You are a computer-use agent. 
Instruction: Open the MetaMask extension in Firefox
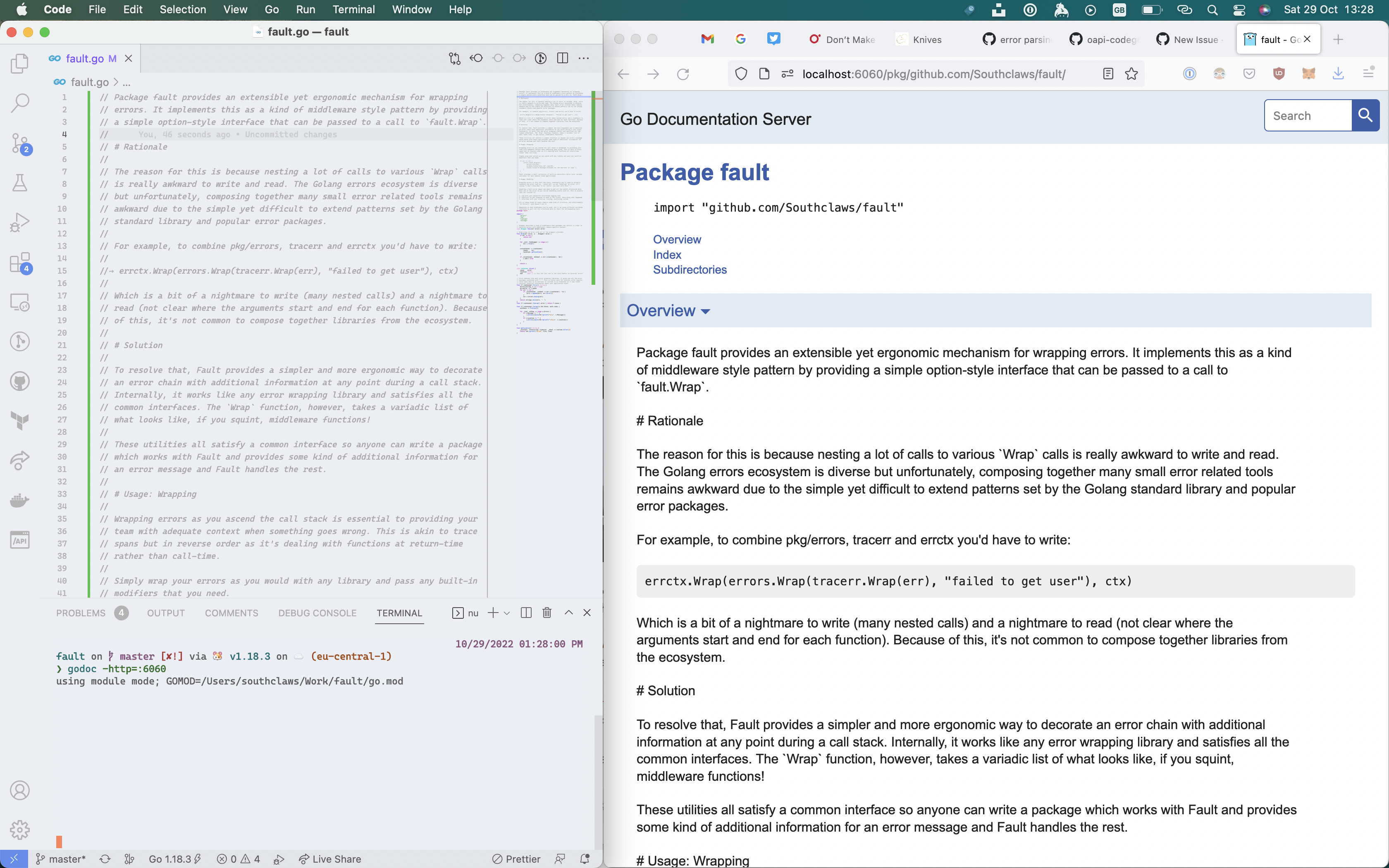[1309, 73]
